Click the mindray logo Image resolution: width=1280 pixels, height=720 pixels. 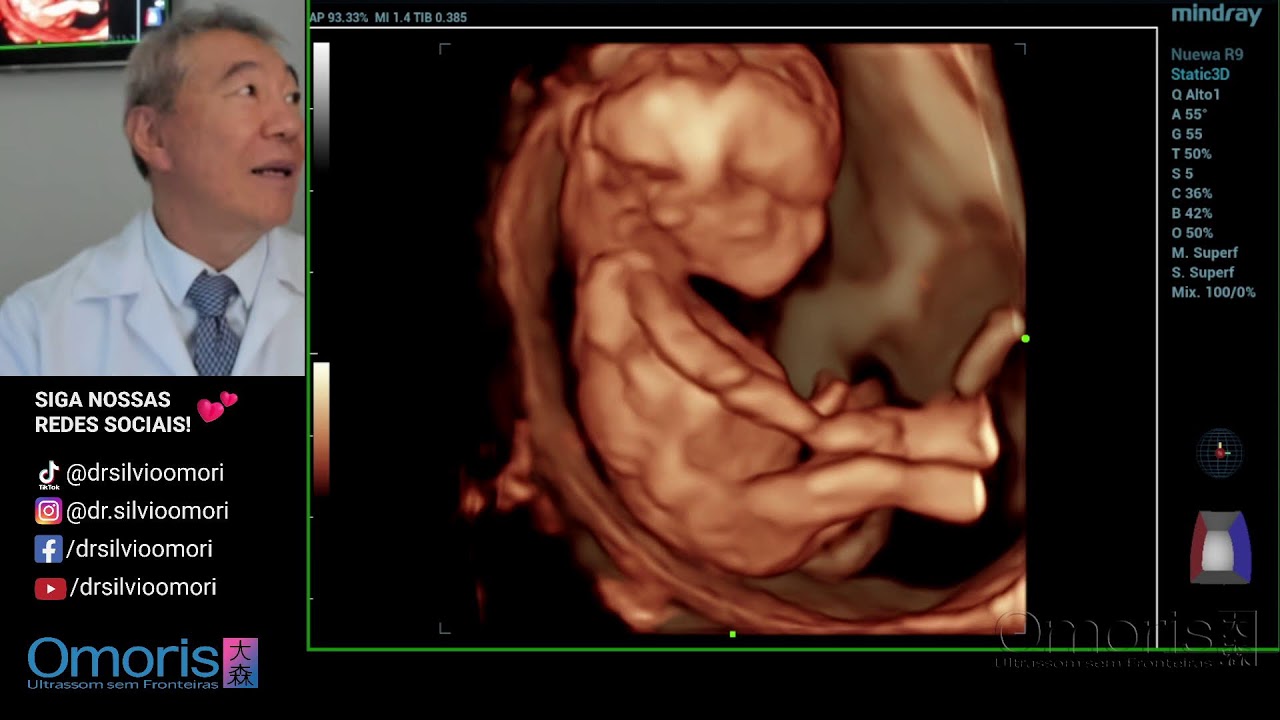coord(1216,15)
